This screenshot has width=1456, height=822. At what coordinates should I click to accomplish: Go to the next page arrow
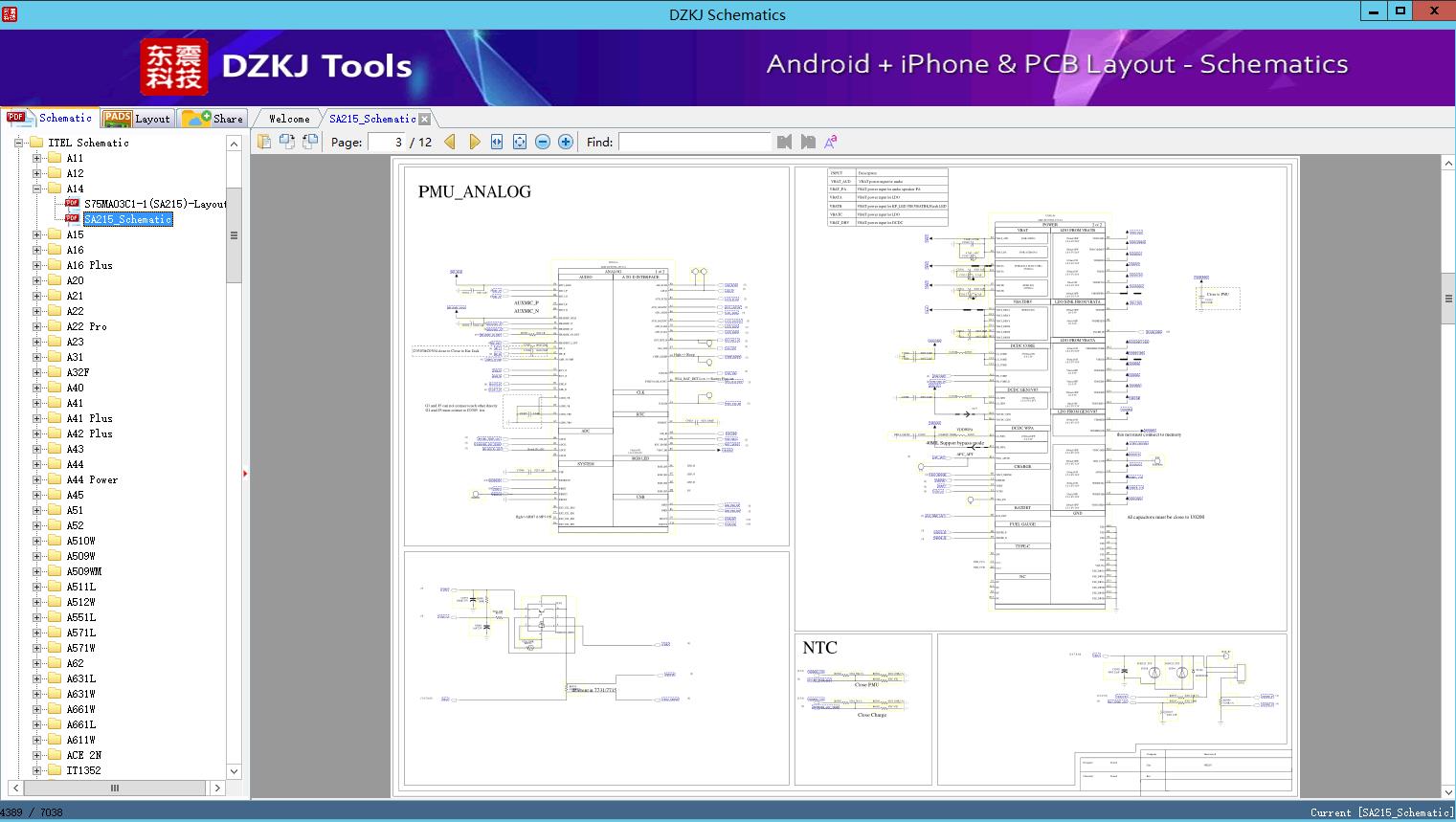(x=474, y=142)
